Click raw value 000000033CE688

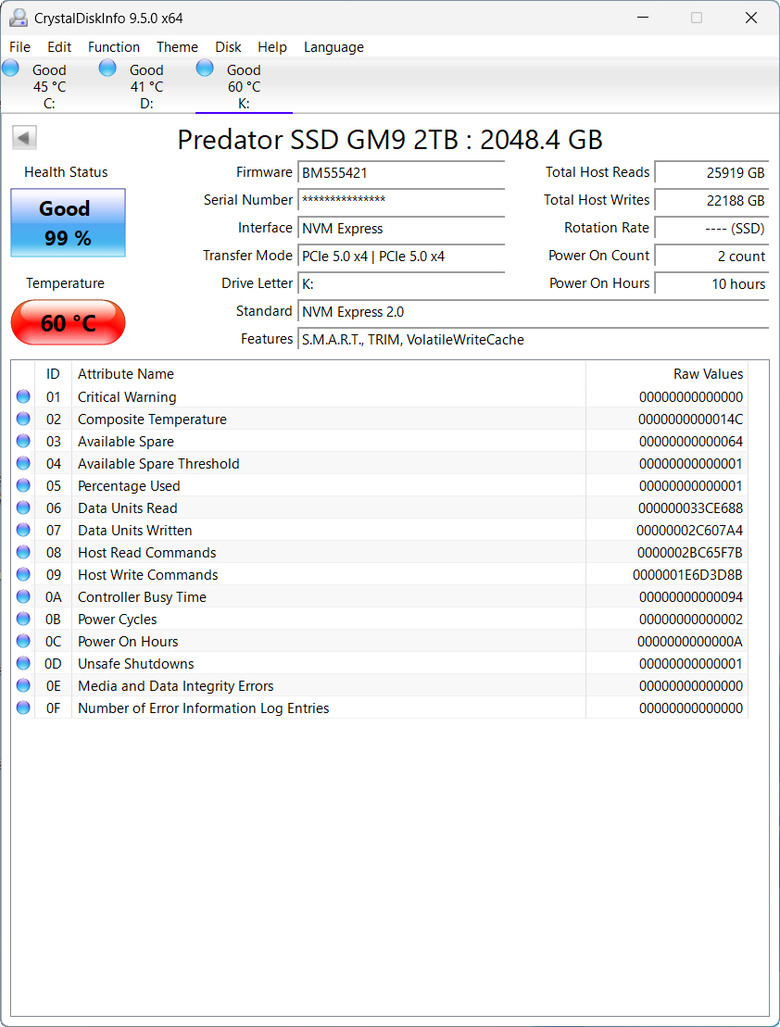[690, 508]
